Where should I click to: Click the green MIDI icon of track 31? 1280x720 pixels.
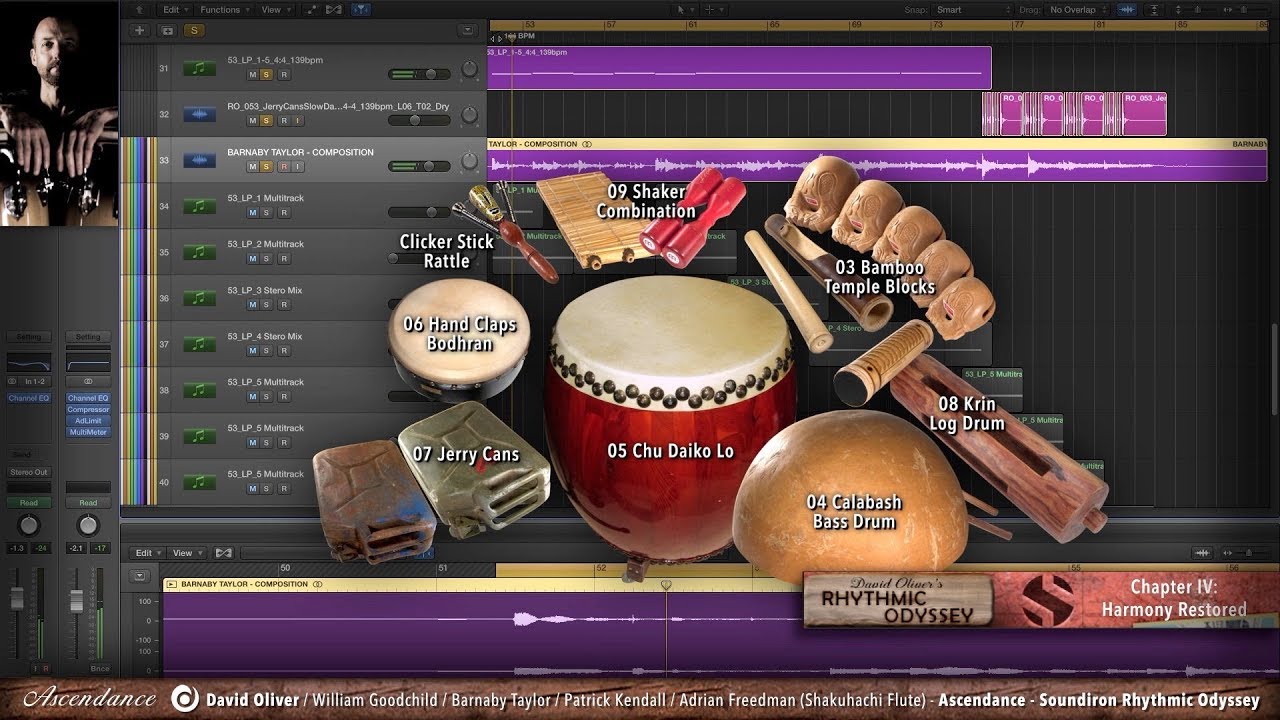coord(199,69)
